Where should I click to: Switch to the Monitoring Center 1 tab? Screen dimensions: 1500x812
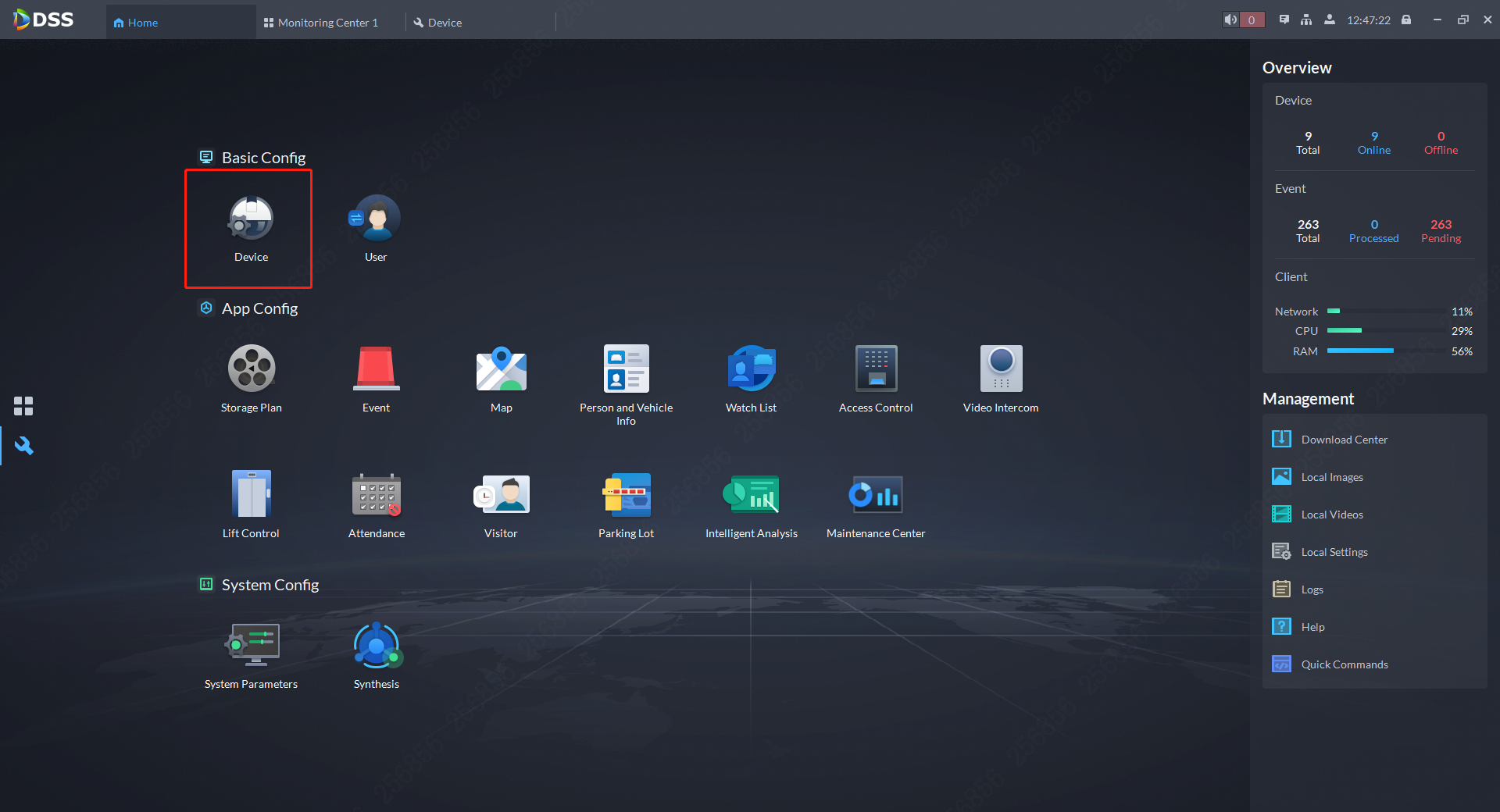click(x=328, y=23)
